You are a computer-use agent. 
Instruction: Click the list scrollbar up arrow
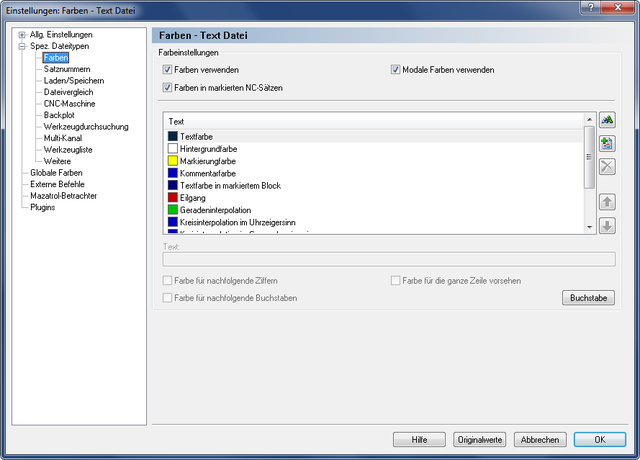tap(589, 120)
